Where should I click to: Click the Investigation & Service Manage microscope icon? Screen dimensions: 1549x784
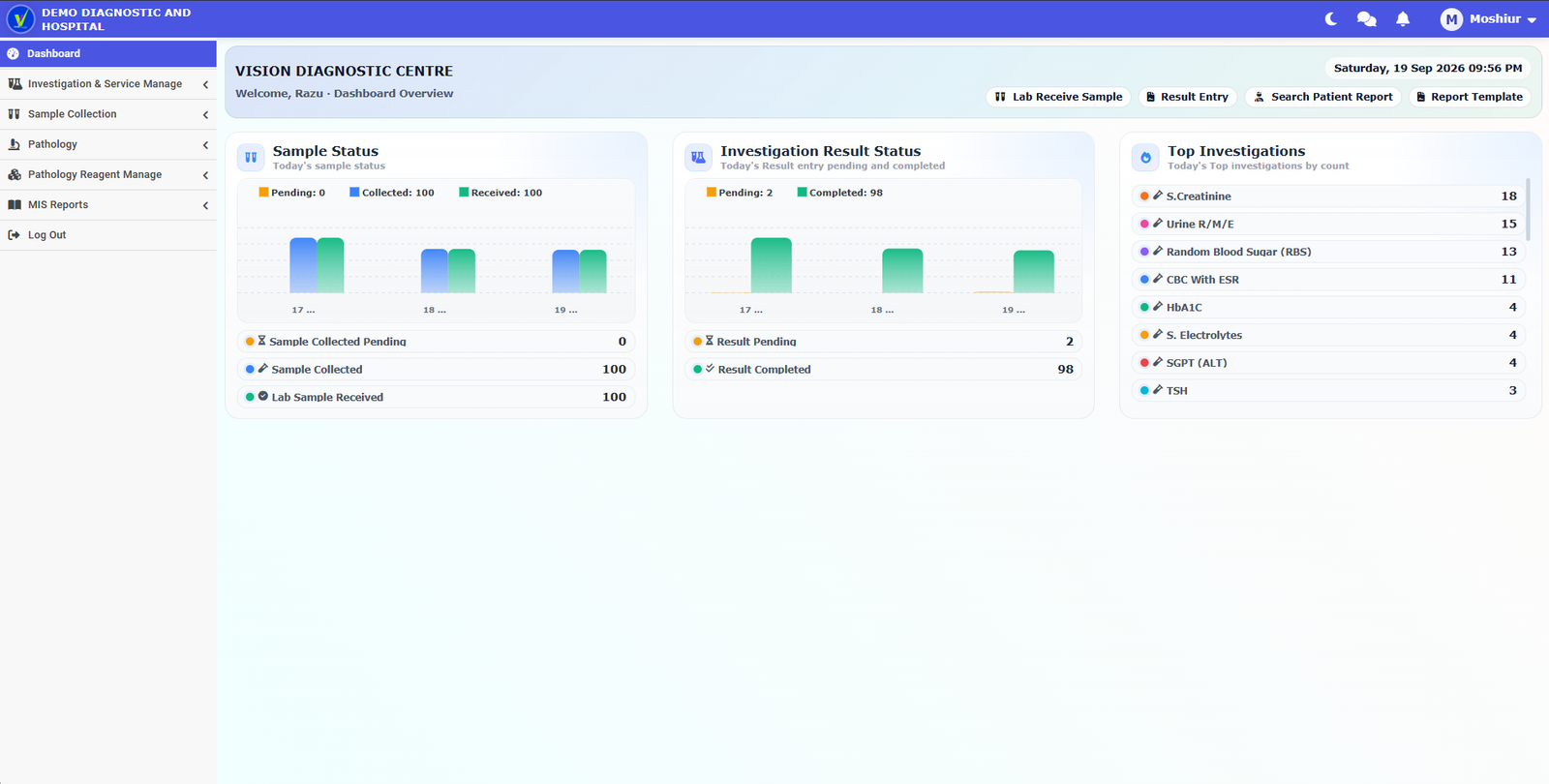pos(15,84)
